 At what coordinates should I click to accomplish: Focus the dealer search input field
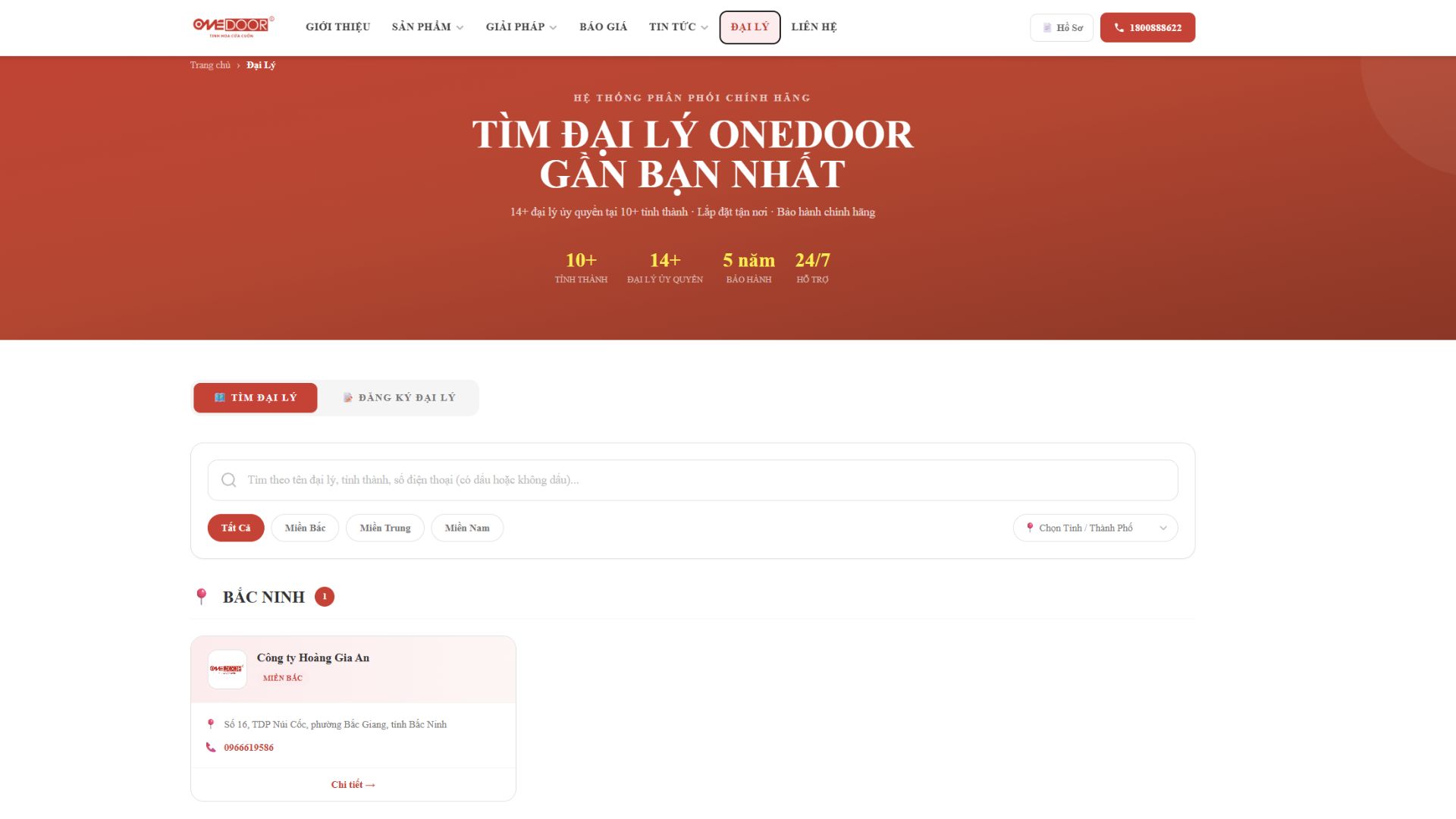pyautogui.click(x=692, y=480)
